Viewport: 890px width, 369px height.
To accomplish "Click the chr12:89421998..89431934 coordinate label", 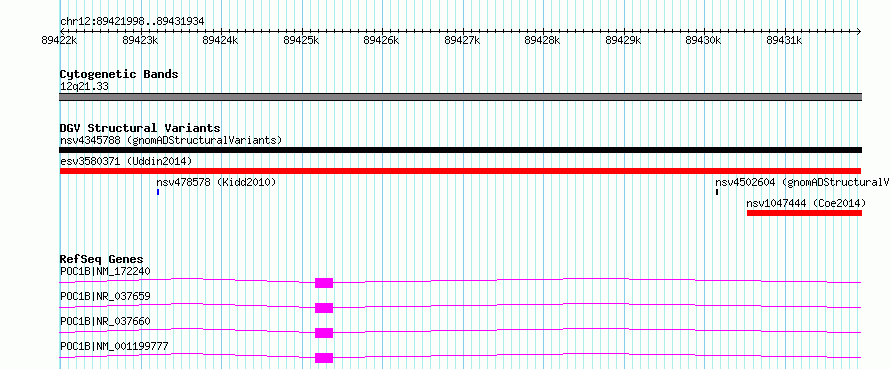I will [x=132, y=22].
